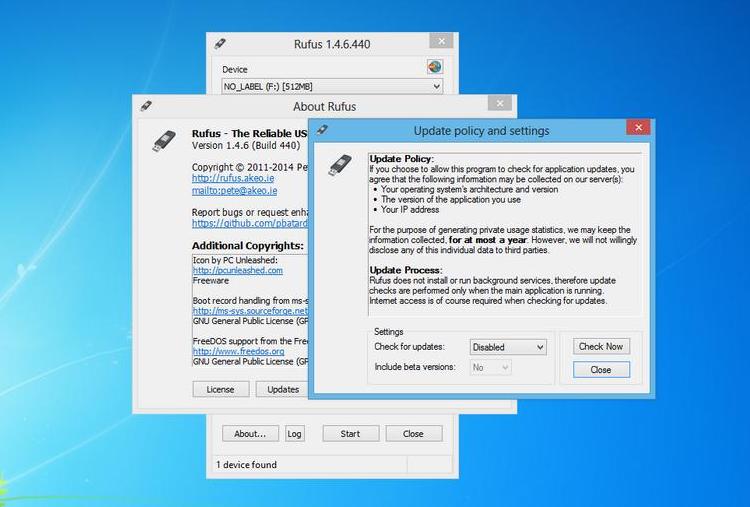This screenshot has height=507, width=750.
Task: Click the 'Rufus - The Reliable' title text
Action: [x=242, y=133]
